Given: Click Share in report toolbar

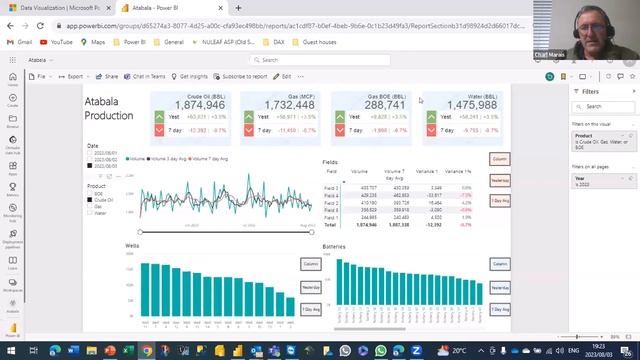Looking at the screenshot, I should click(x=107, y=76).
